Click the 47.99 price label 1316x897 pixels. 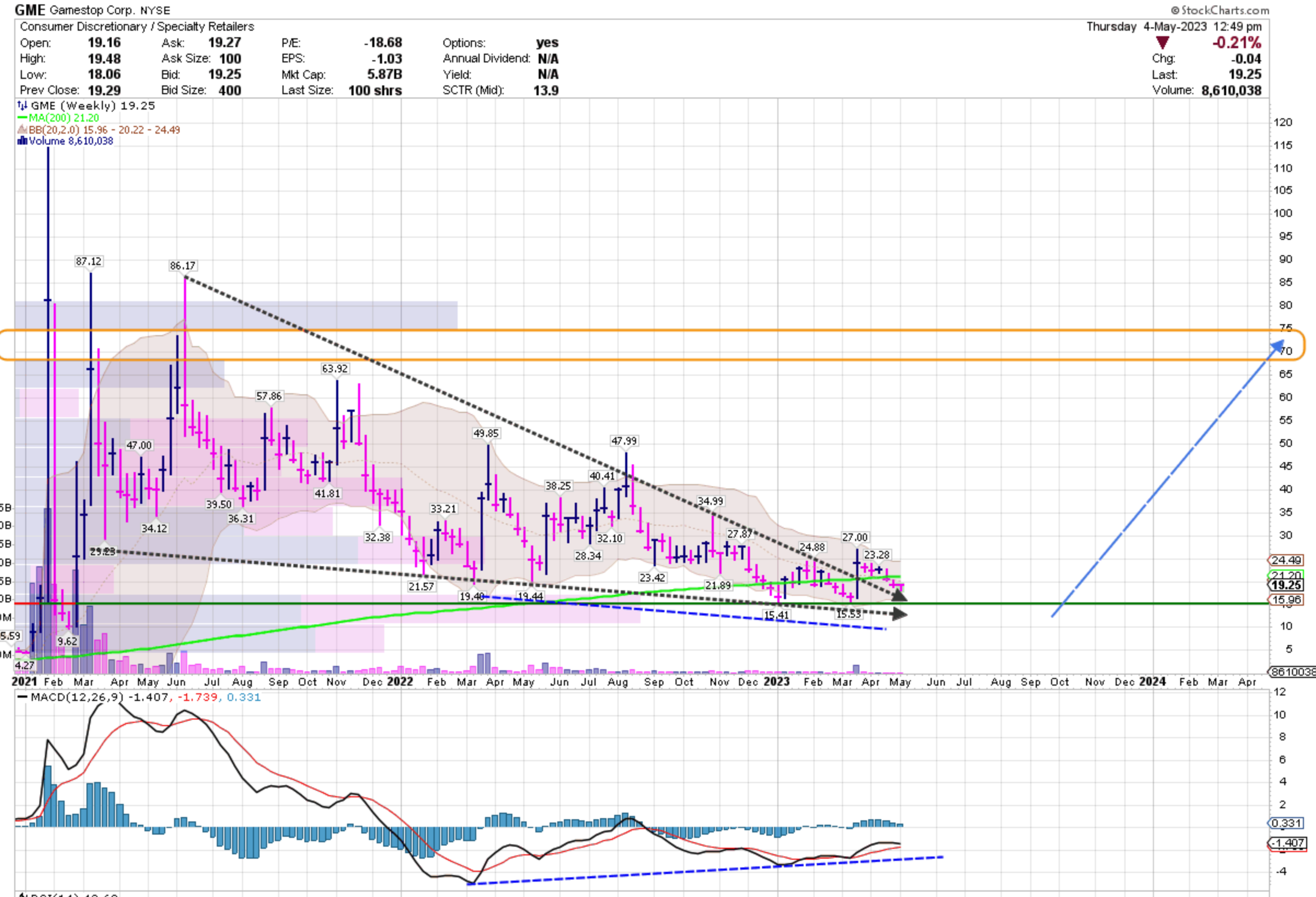(624, 441)
